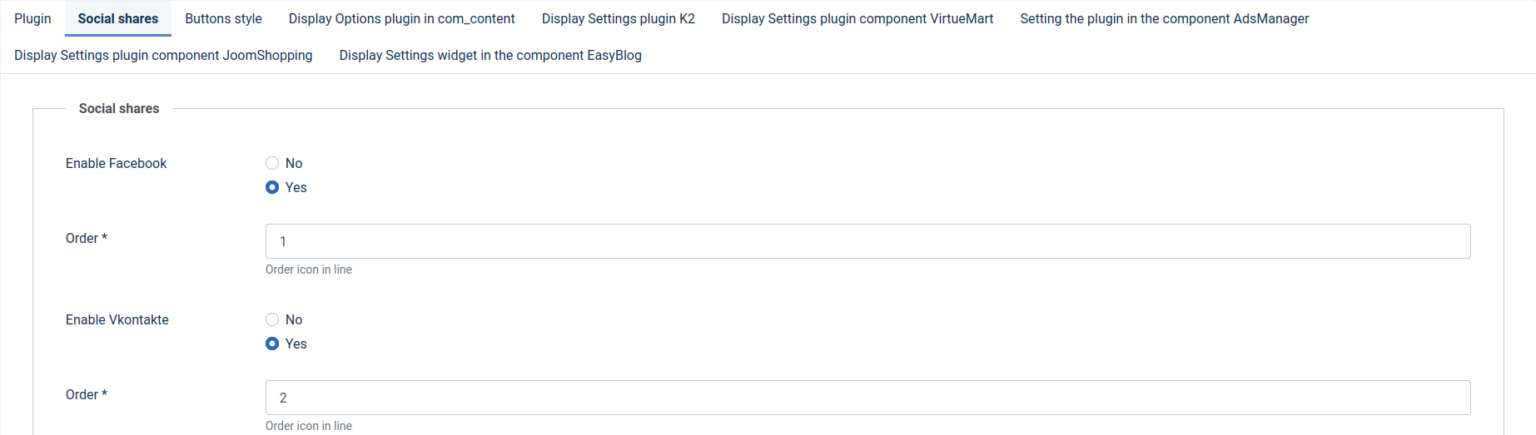The width and height of the screenshot is (1536, 435).
Task: Switch to the AdsManager plugin settings tab
Action: [x=1164, y=19]
